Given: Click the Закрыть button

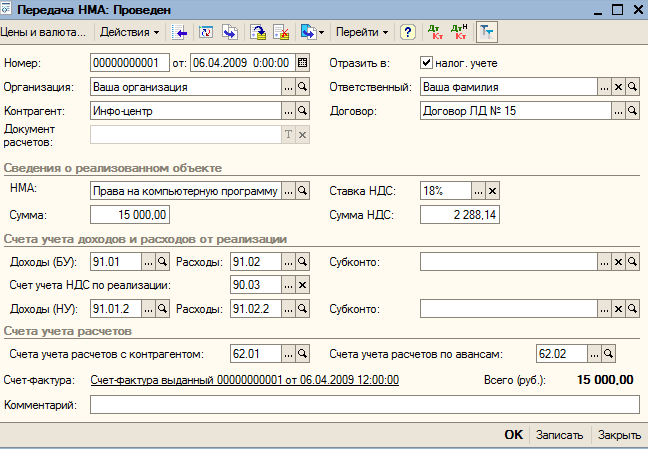Looking at the screenshot, I should click(619, 435).
